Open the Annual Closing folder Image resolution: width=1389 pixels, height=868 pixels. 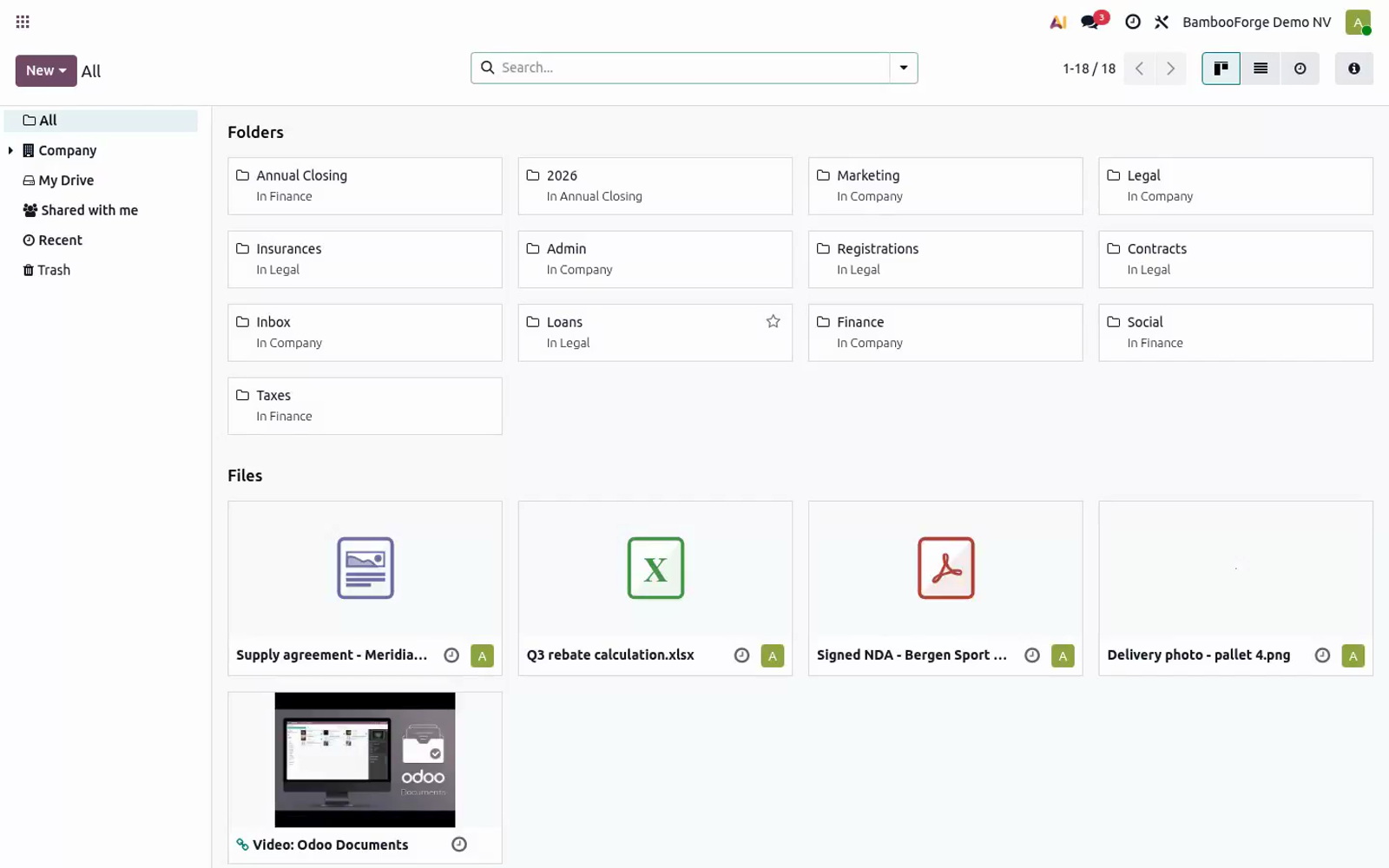365,186
